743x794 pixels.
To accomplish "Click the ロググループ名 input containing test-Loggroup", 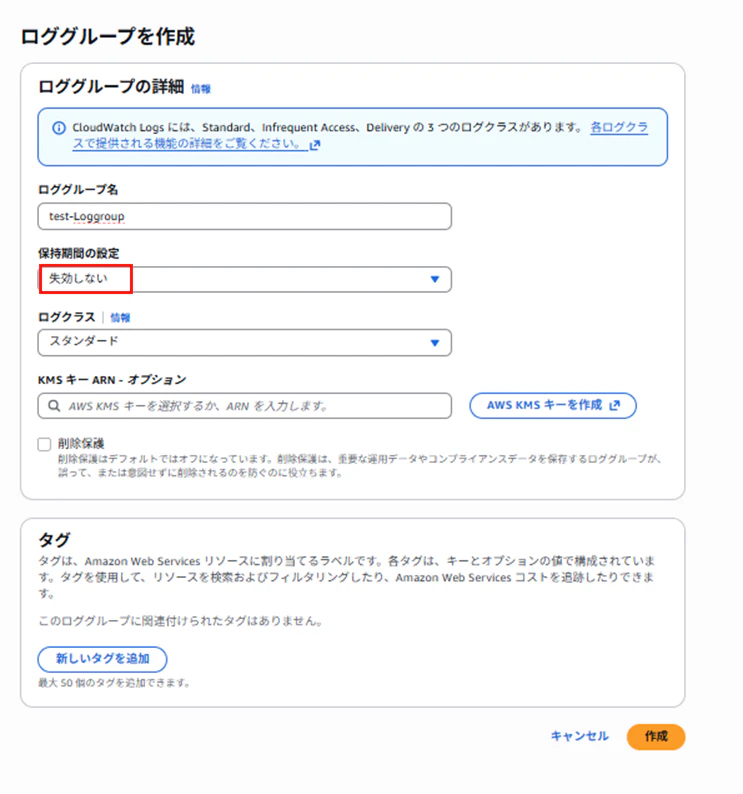I will tap(245, 216).
